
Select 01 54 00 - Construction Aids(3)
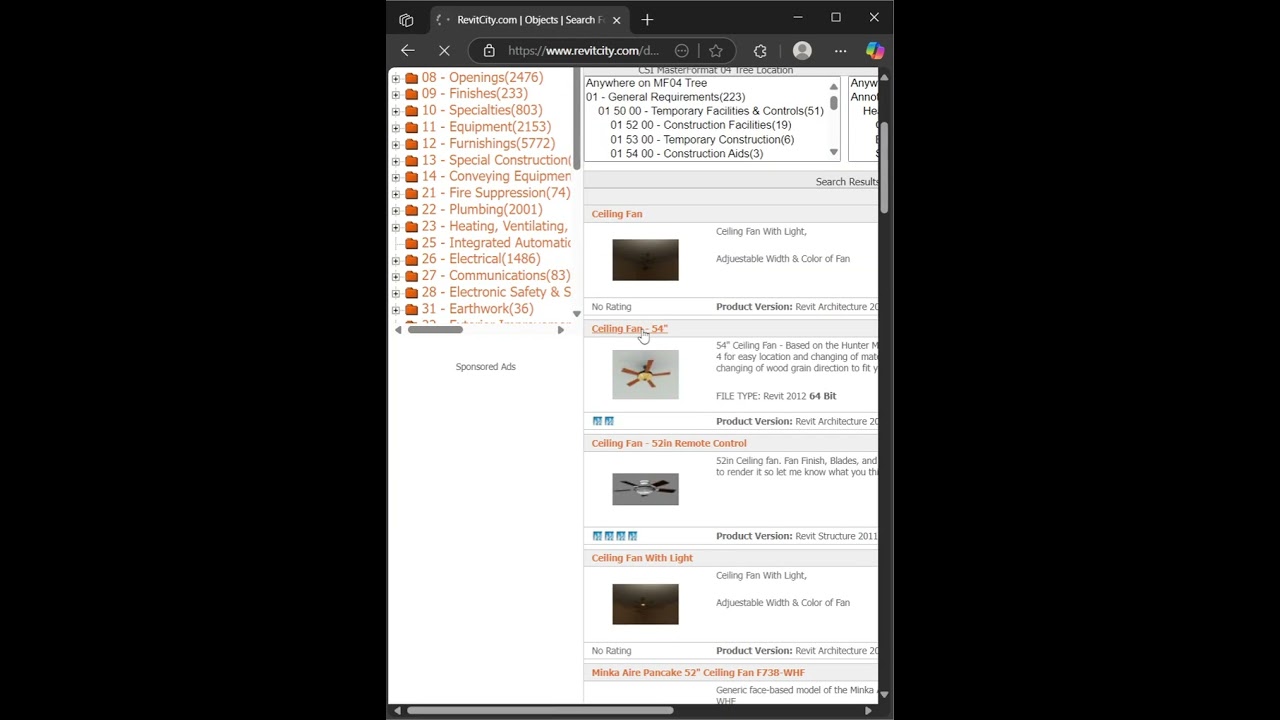click(x=687, y=153)
